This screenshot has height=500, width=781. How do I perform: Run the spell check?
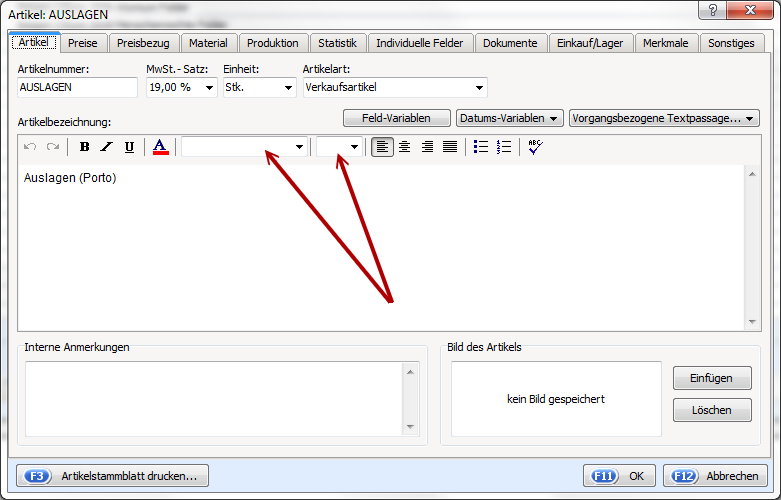[x=535, y=146]
